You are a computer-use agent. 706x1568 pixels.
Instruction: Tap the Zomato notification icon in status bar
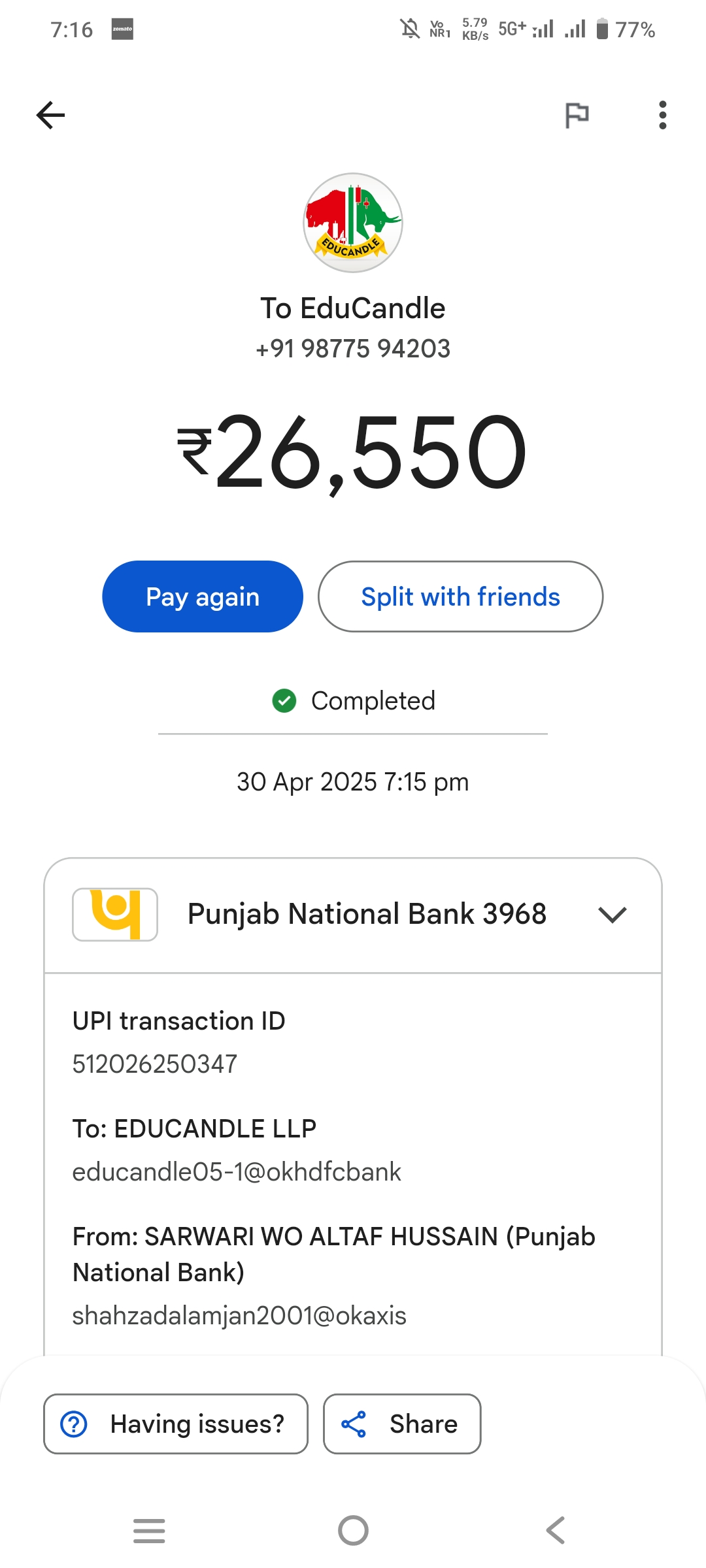[x=122, y=29]
